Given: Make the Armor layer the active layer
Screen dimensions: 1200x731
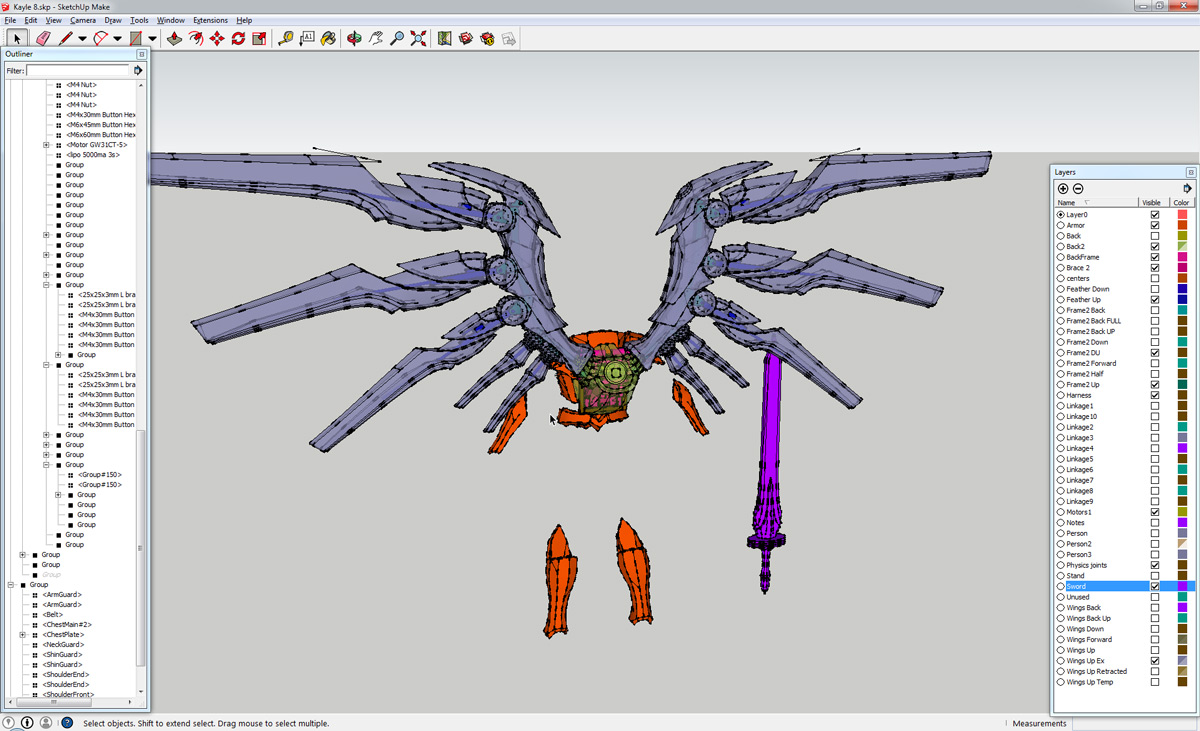Looking at the screenshot, I should (1061, 225).
